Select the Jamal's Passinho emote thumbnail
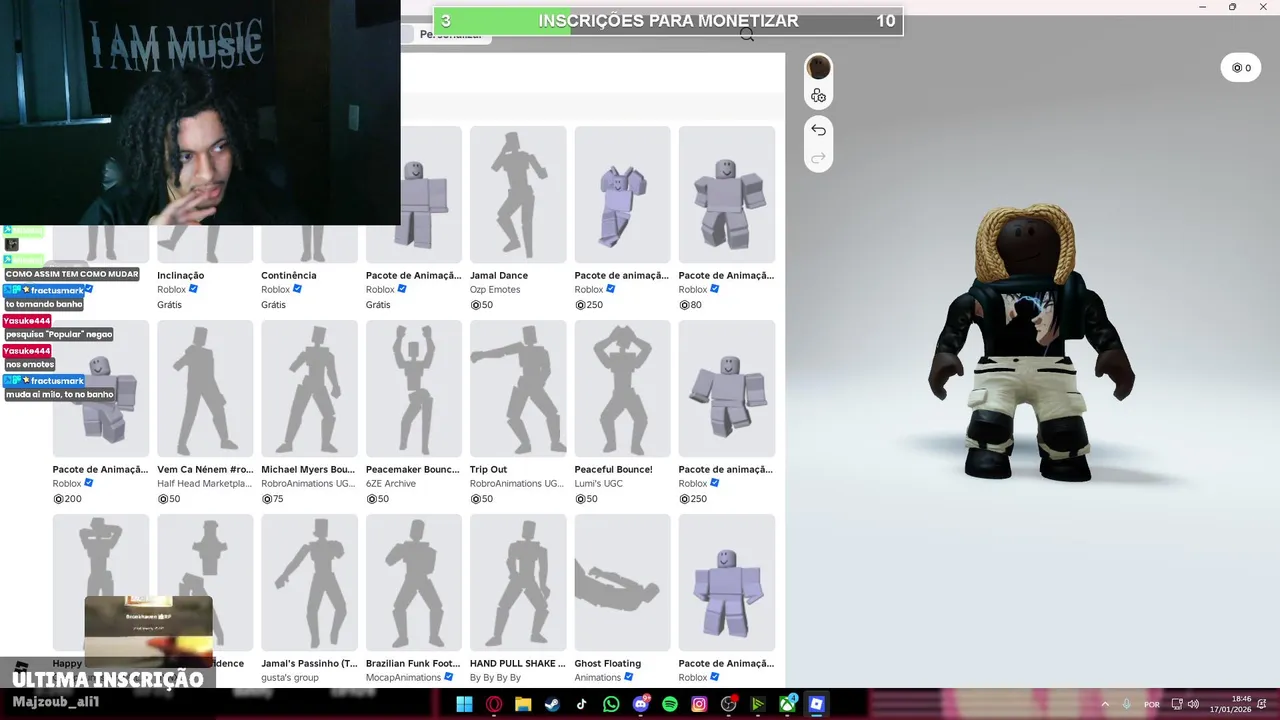The height and width of the screenshot is (720, 1280). coord(309,583)
